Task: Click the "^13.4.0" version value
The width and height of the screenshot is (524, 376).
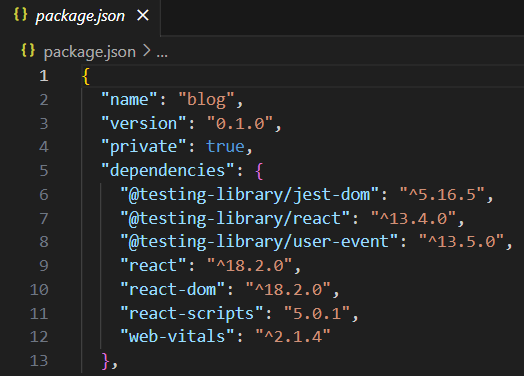Action: click(x=413, y=218)
